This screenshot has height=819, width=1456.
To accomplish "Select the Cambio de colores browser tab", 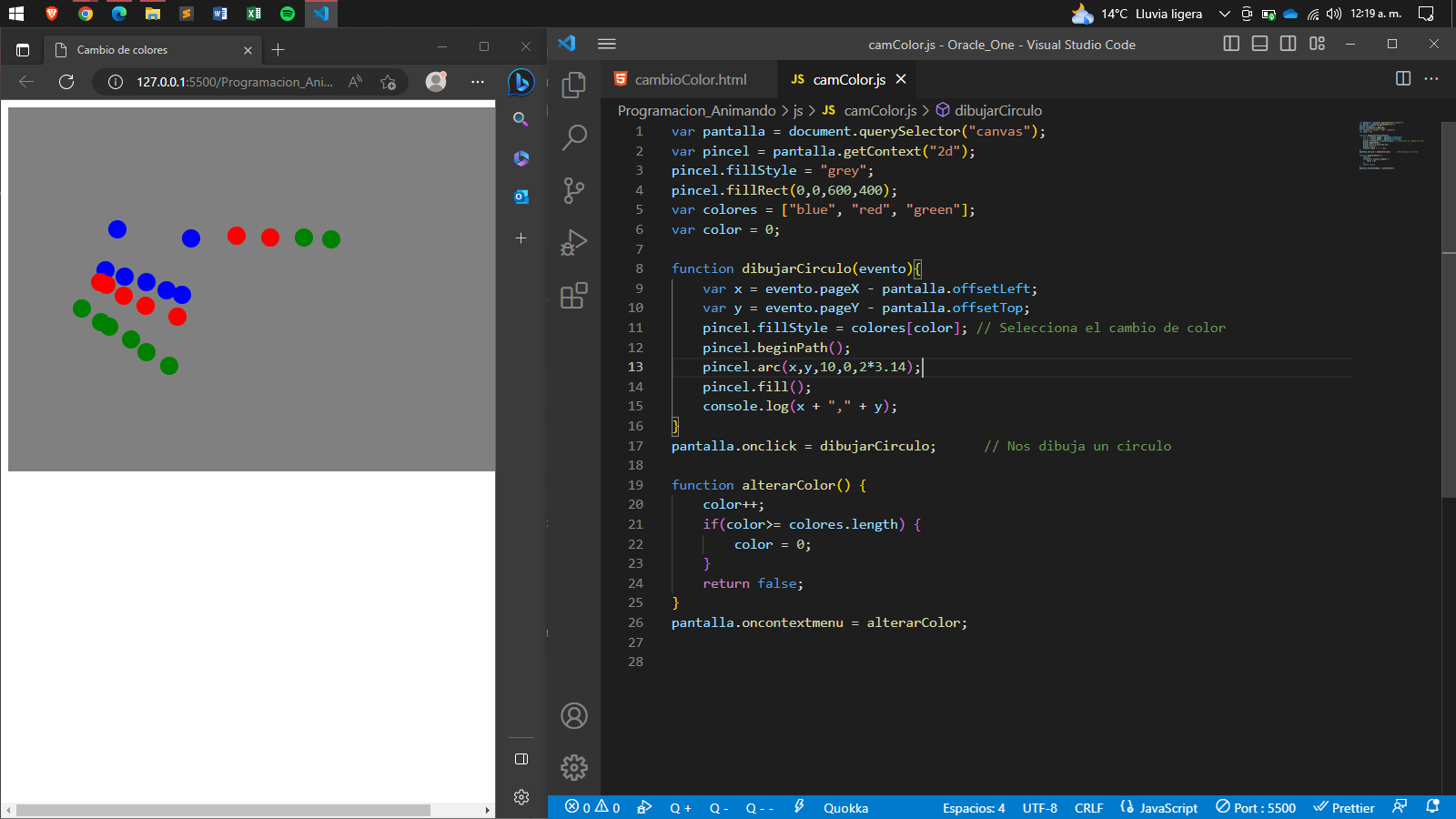I will (152, 49).
